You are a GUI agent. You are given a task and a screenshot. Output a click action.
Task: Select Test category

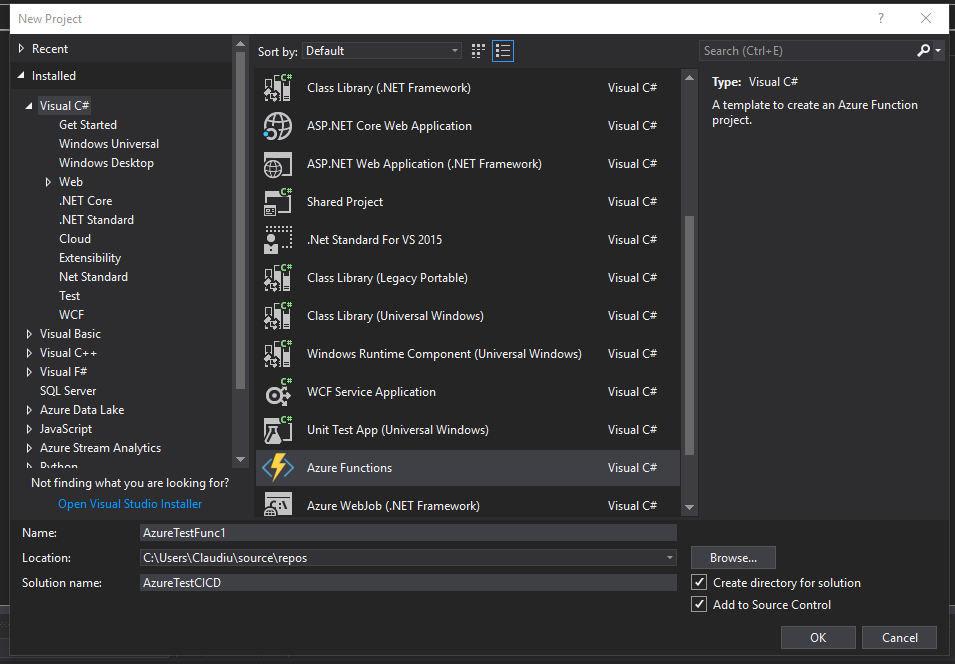point(69,295)
